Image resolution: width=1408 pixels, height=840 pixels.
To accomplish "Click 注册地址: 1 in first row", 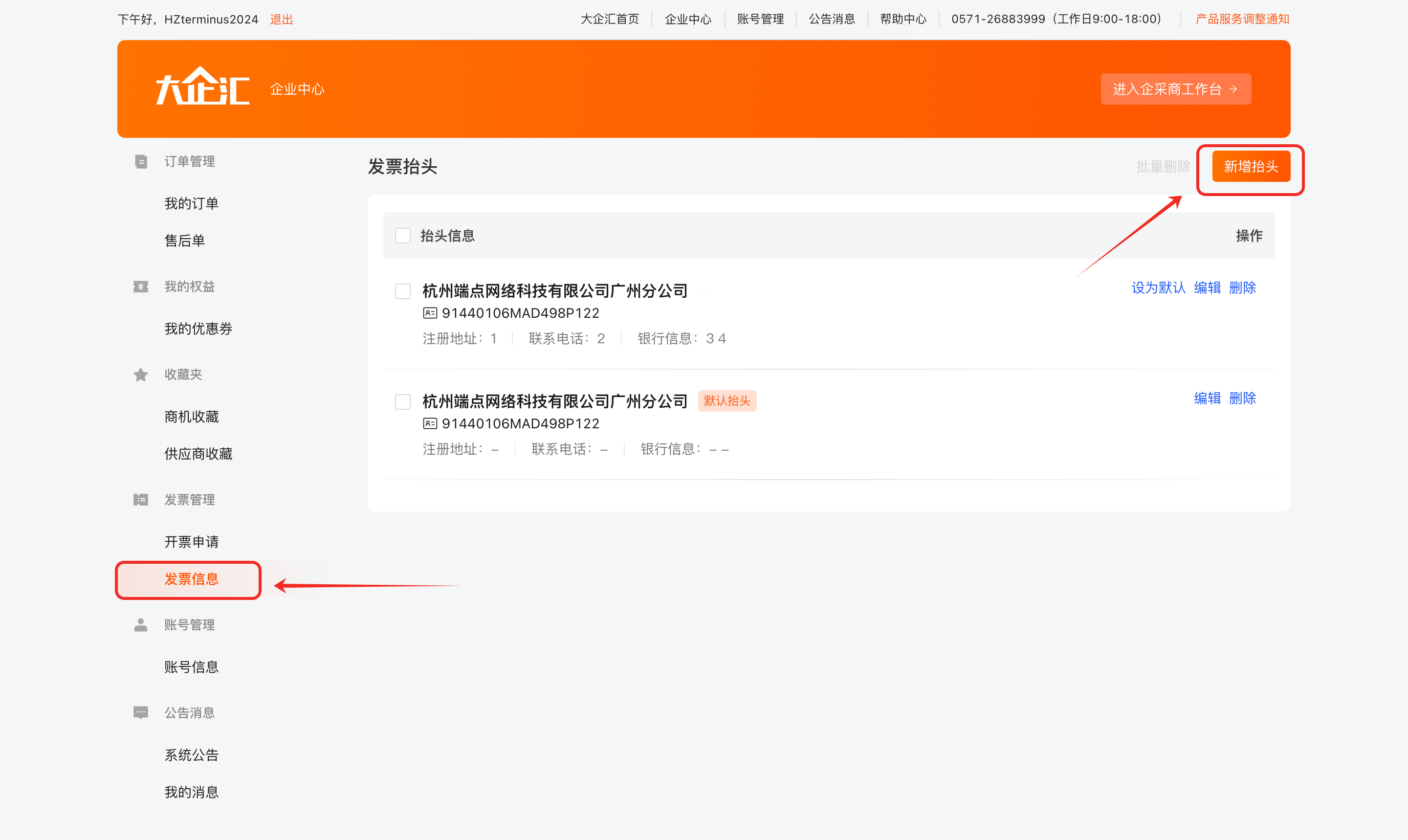I will (460, 338).
